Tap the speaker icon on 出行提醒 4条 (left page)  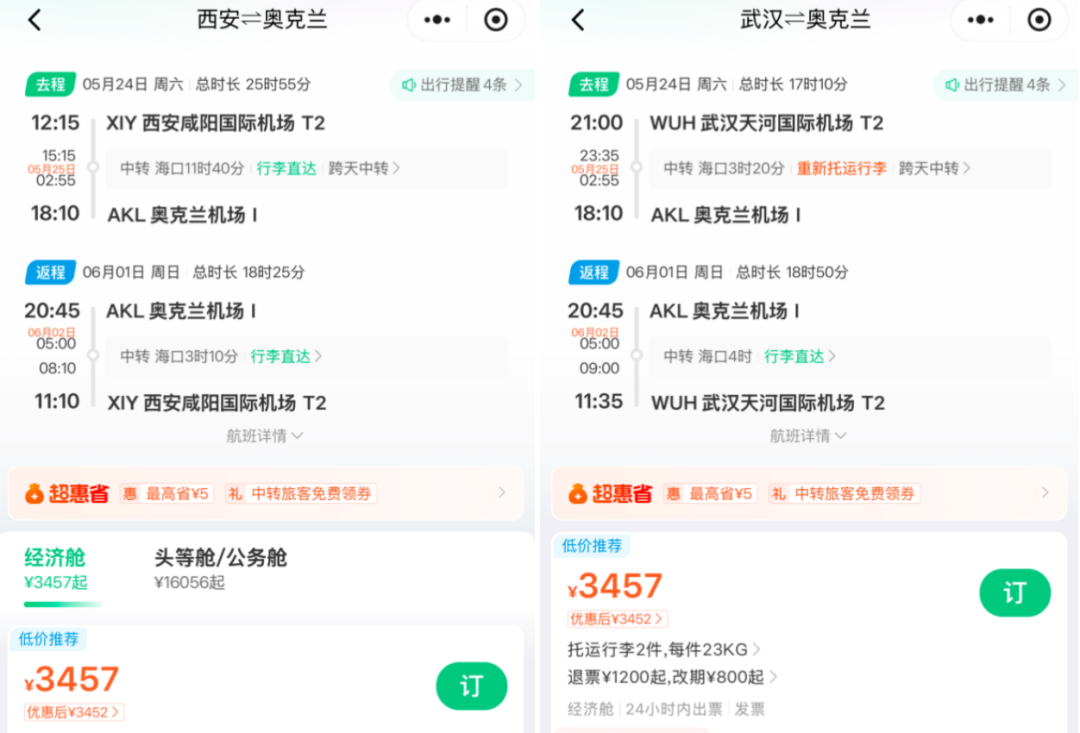tap(410, 85)
